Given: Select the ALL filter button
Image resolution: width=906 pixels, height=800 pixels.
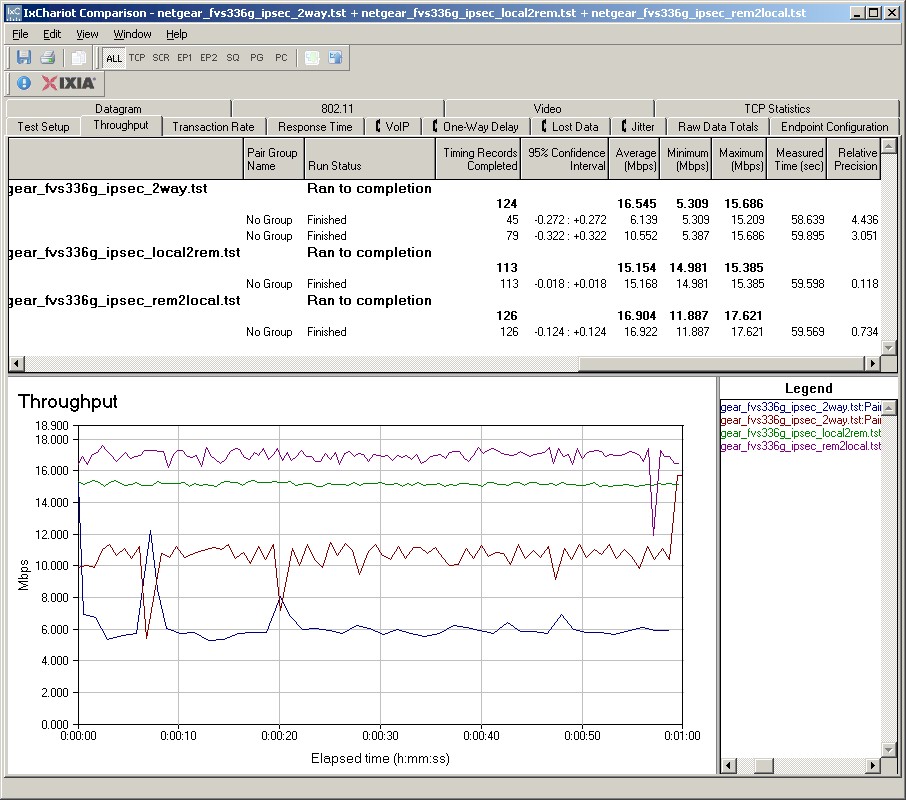Looking at the screenshot, I should (x=114, y=58).
